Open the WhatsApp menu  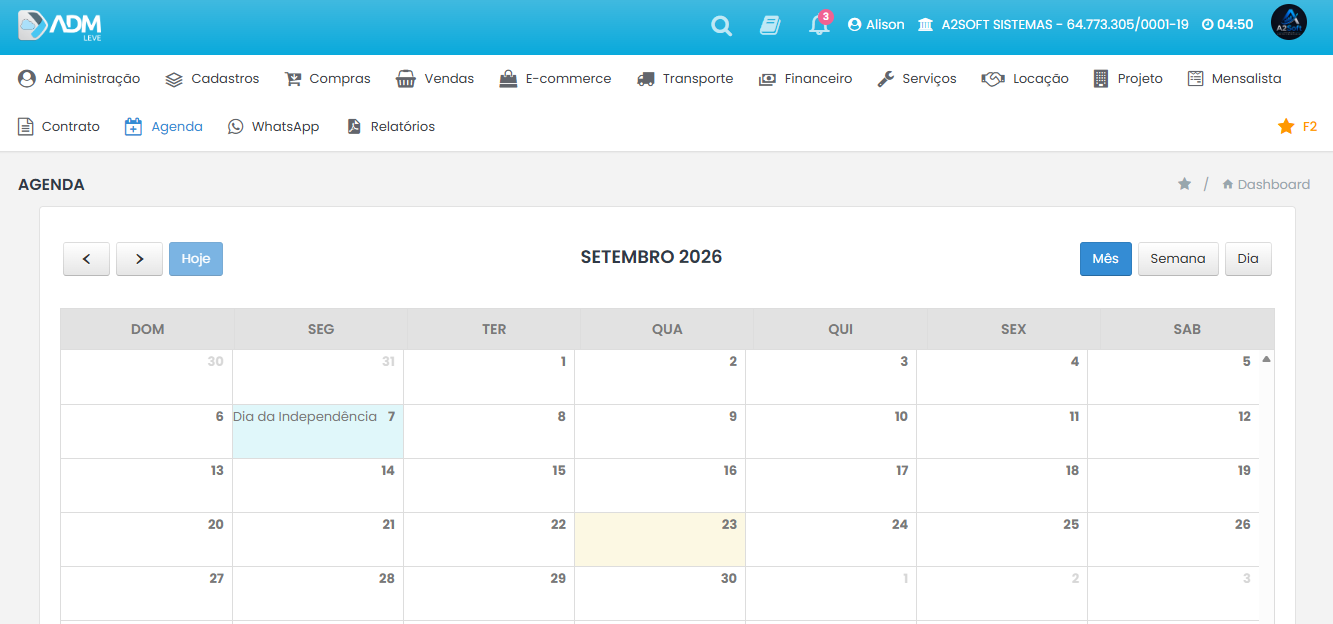273,127
